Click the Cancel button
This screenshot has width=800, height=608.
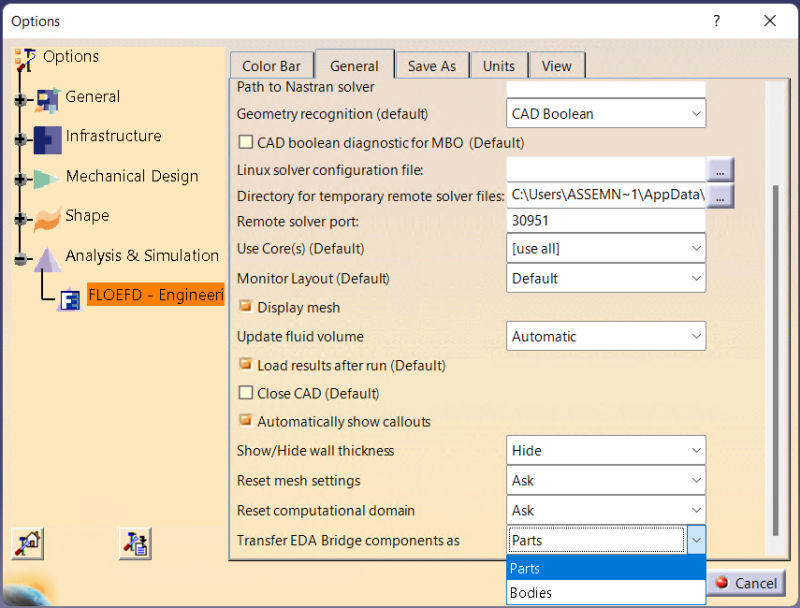745,583
